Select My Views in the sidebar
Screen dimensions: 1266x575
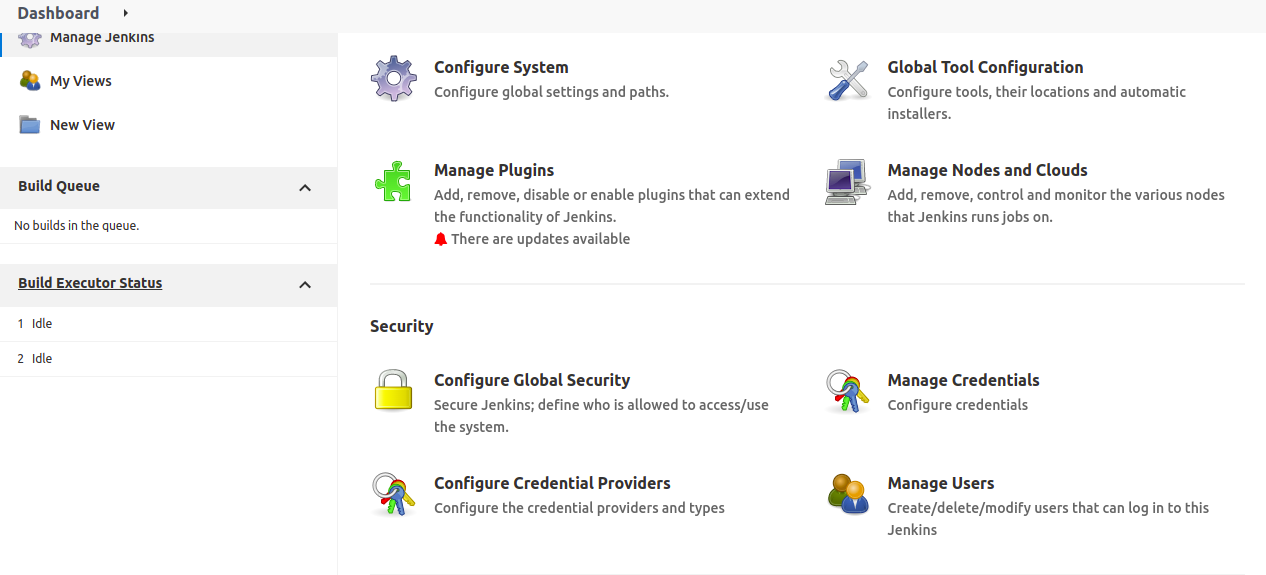[x=81, y=81]
